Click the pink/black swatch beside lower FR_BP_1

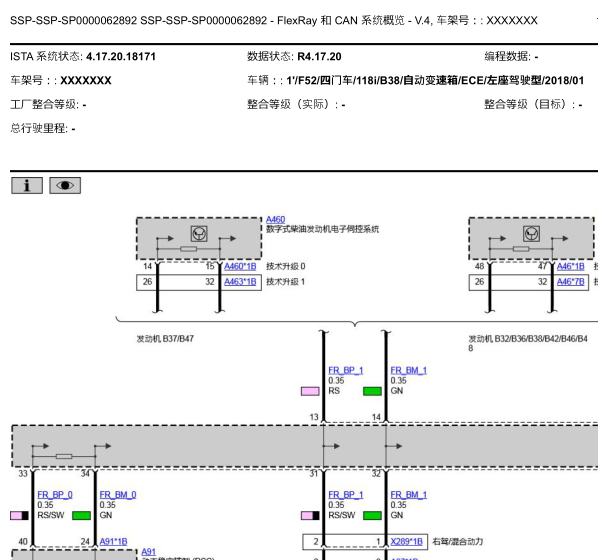click(x=310, y=516)
